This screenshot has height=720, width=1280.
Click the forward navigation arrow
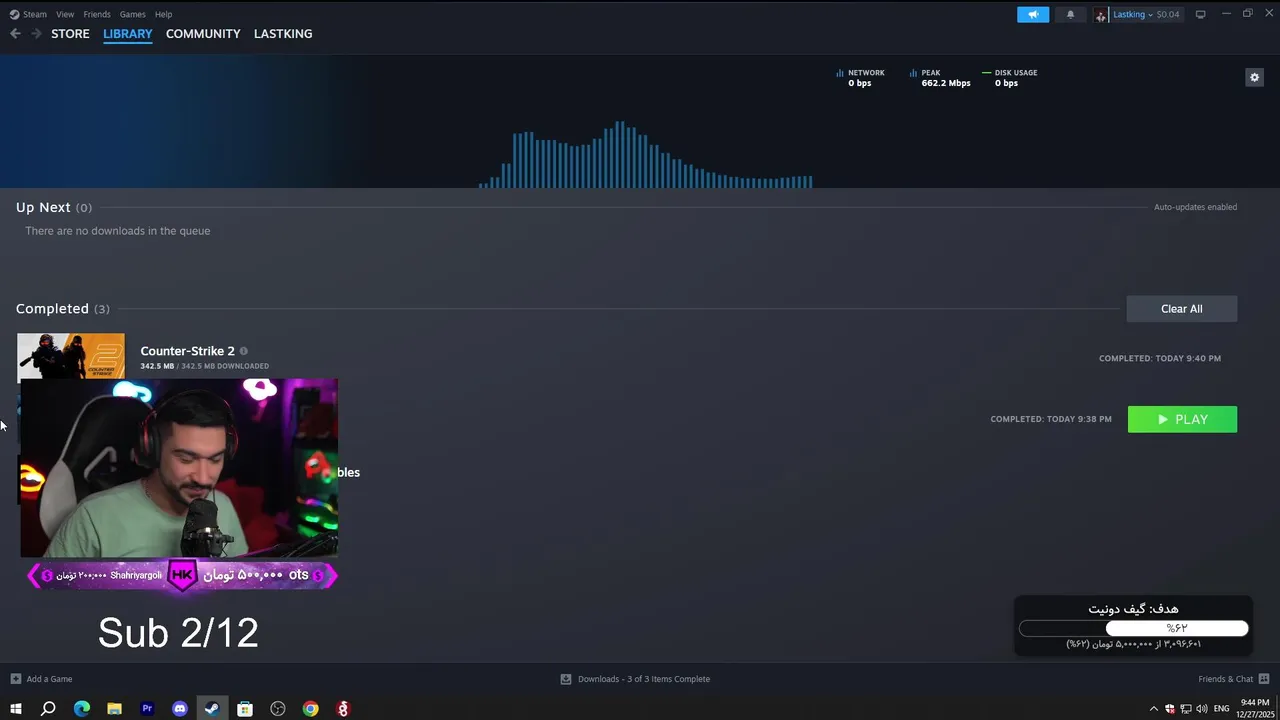click(x=37, y=34)
